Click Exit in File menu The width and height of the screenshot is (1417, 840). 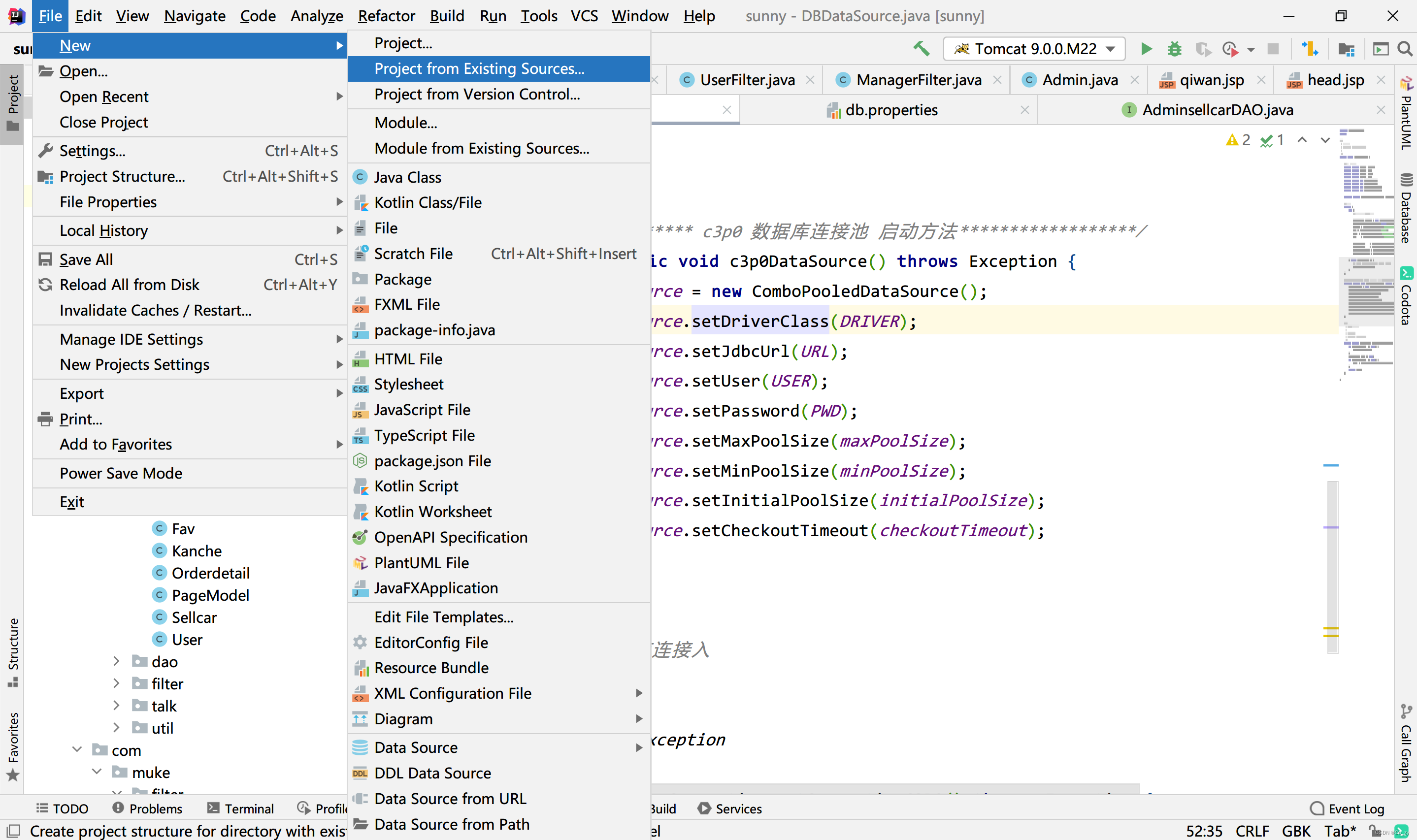190,502
